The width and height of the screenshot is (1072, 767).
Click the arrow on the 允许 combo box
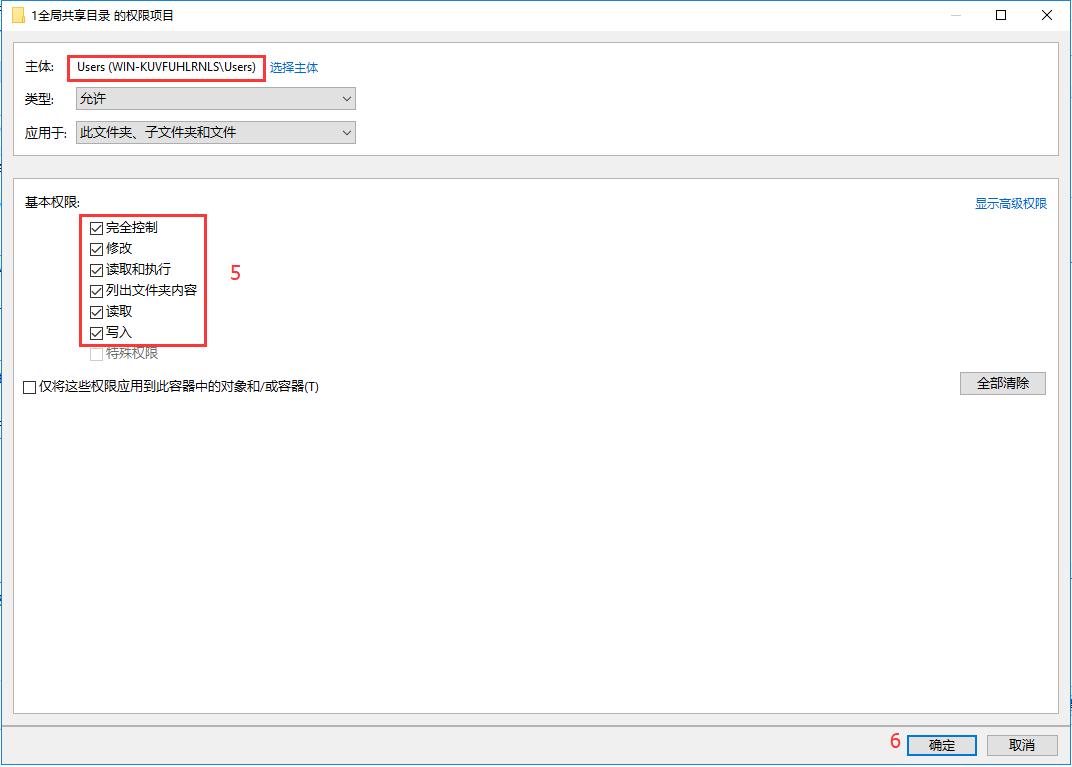(345, 98)
